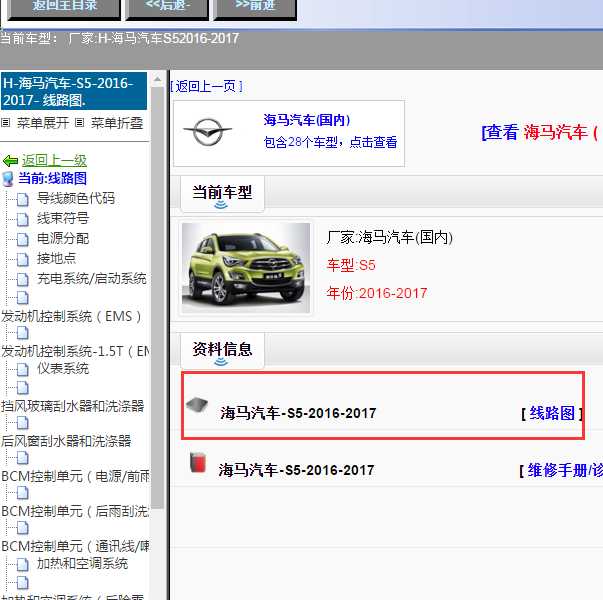603x600 pixels.
Task: Click the page icon beside 接地点
Action: (x=23, y=259)
